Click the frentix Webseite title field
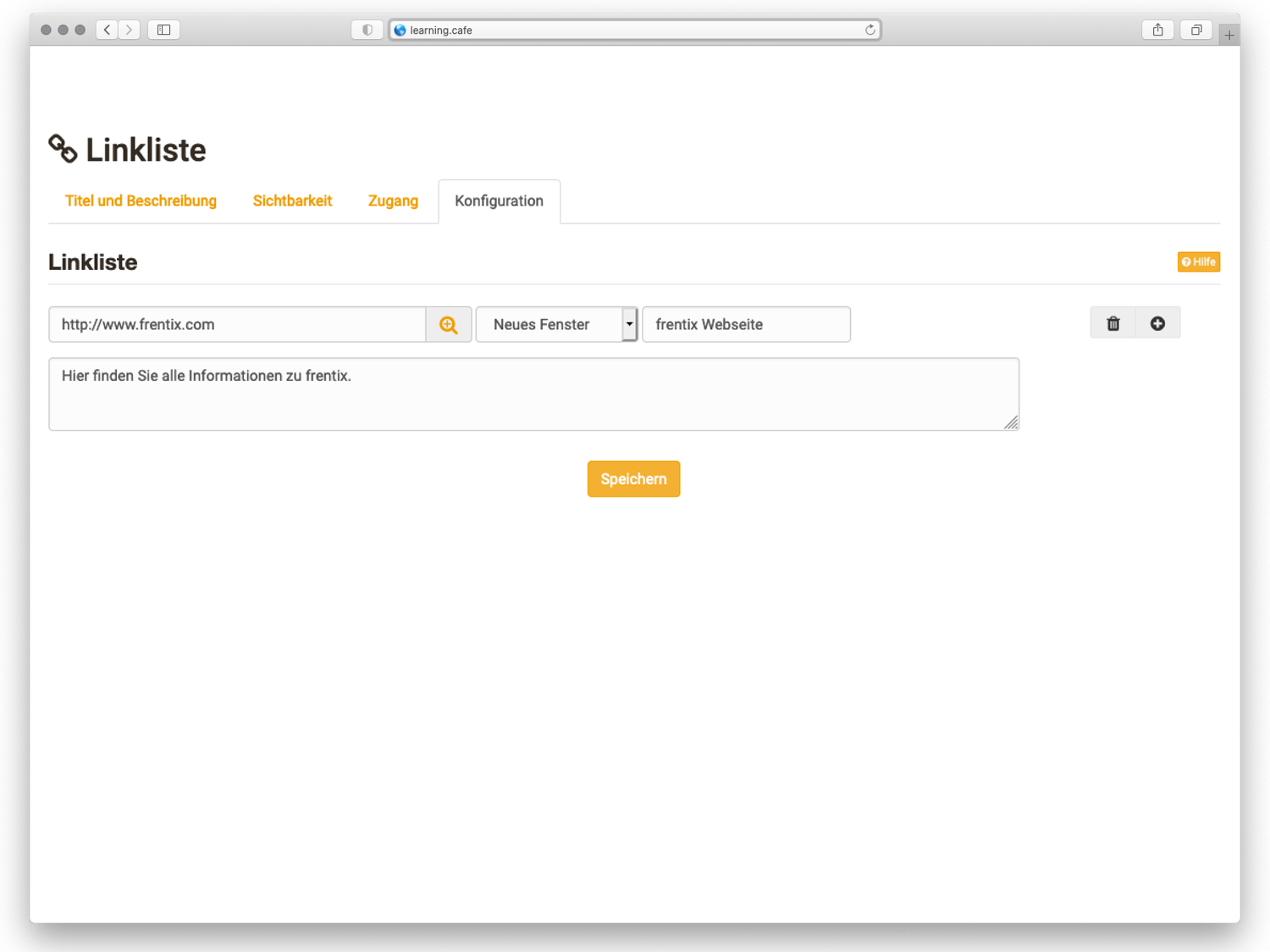Image resolution: width=1270 pixels, height=952 pixels. click(746, 325)
